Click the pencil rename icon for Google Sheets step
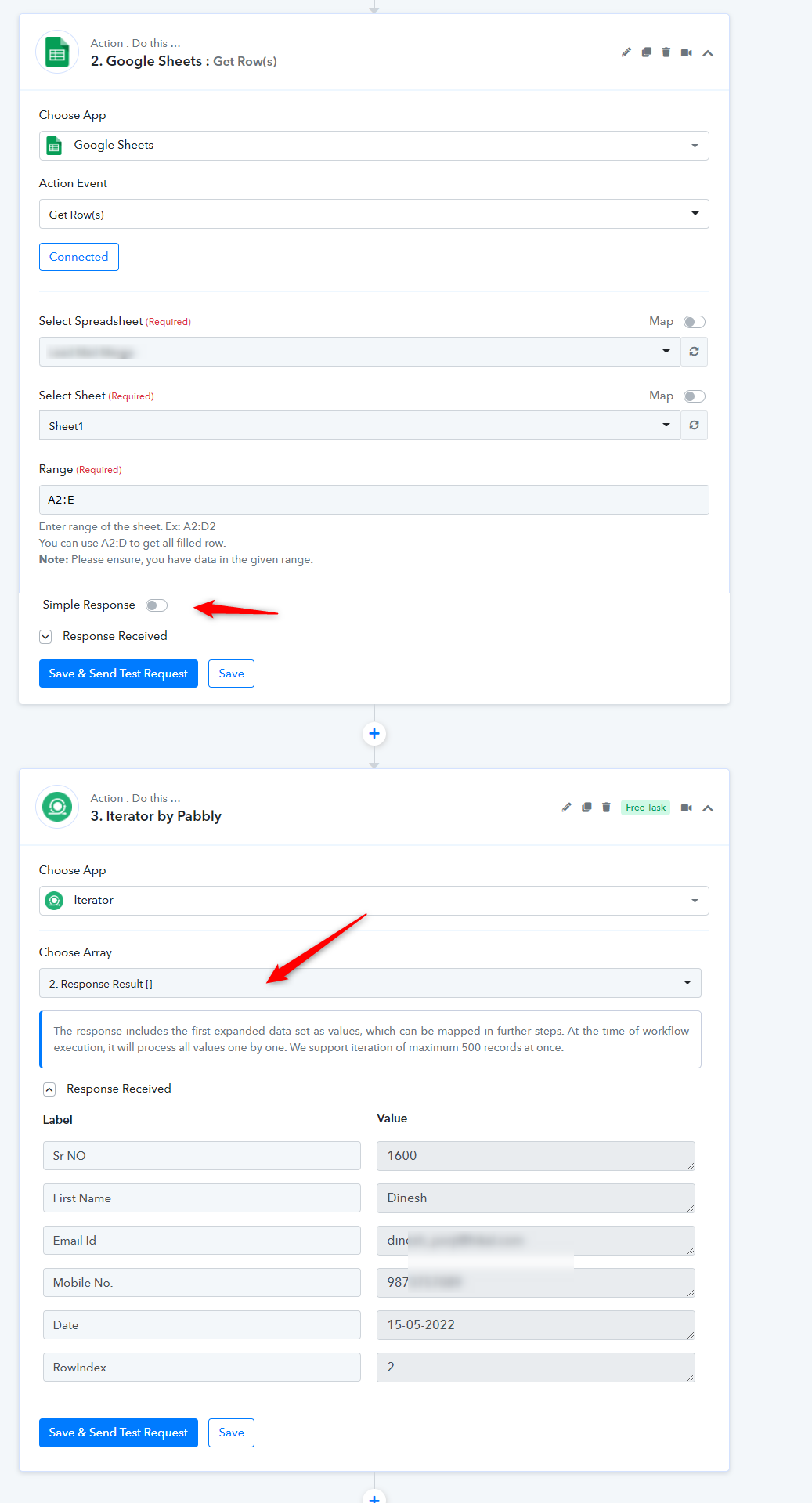Screen dimensions: 812x1503 coord(626,52)
